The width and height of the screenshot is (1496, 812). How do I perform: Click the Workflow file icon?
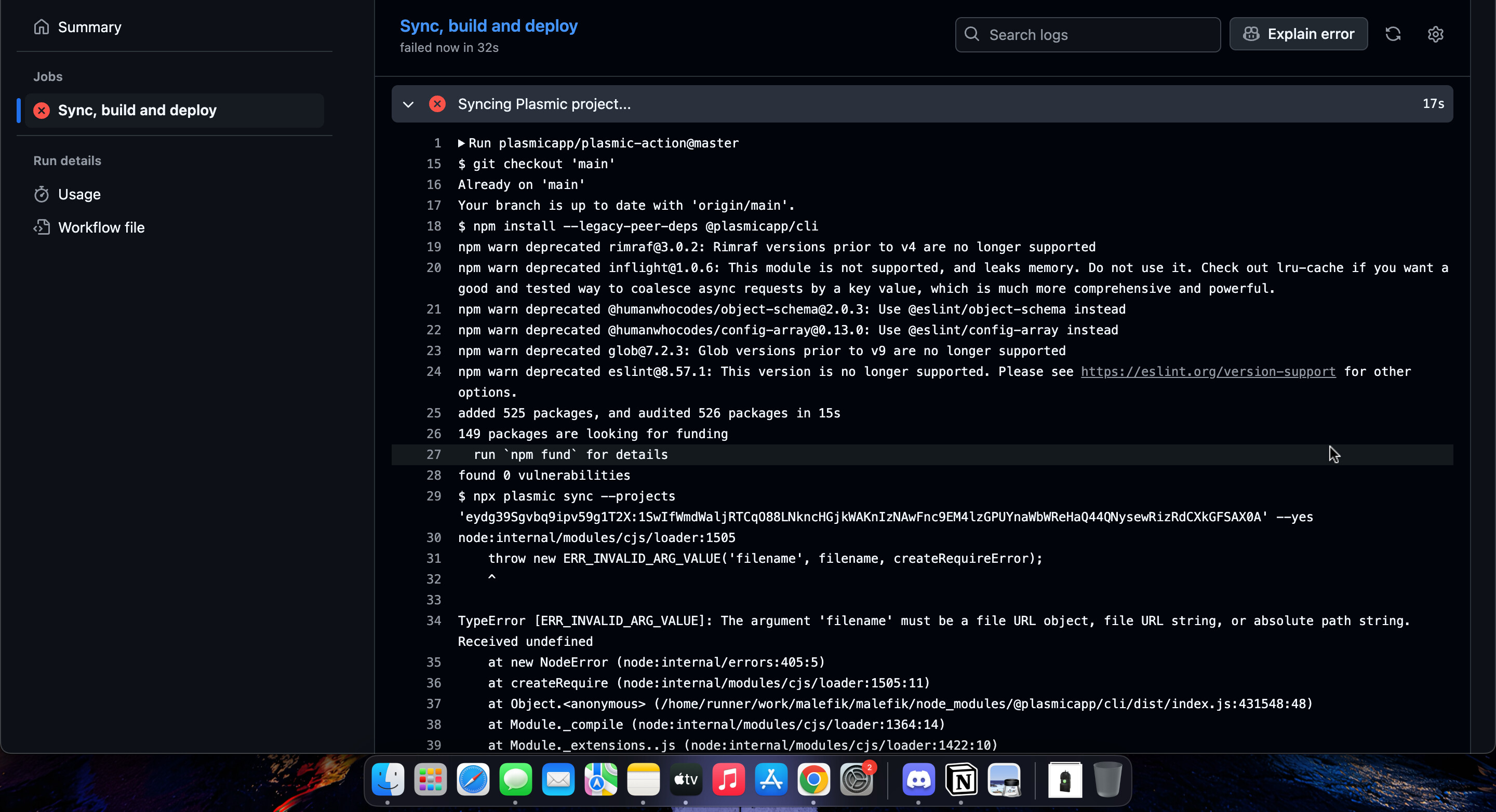coord(41,227)
